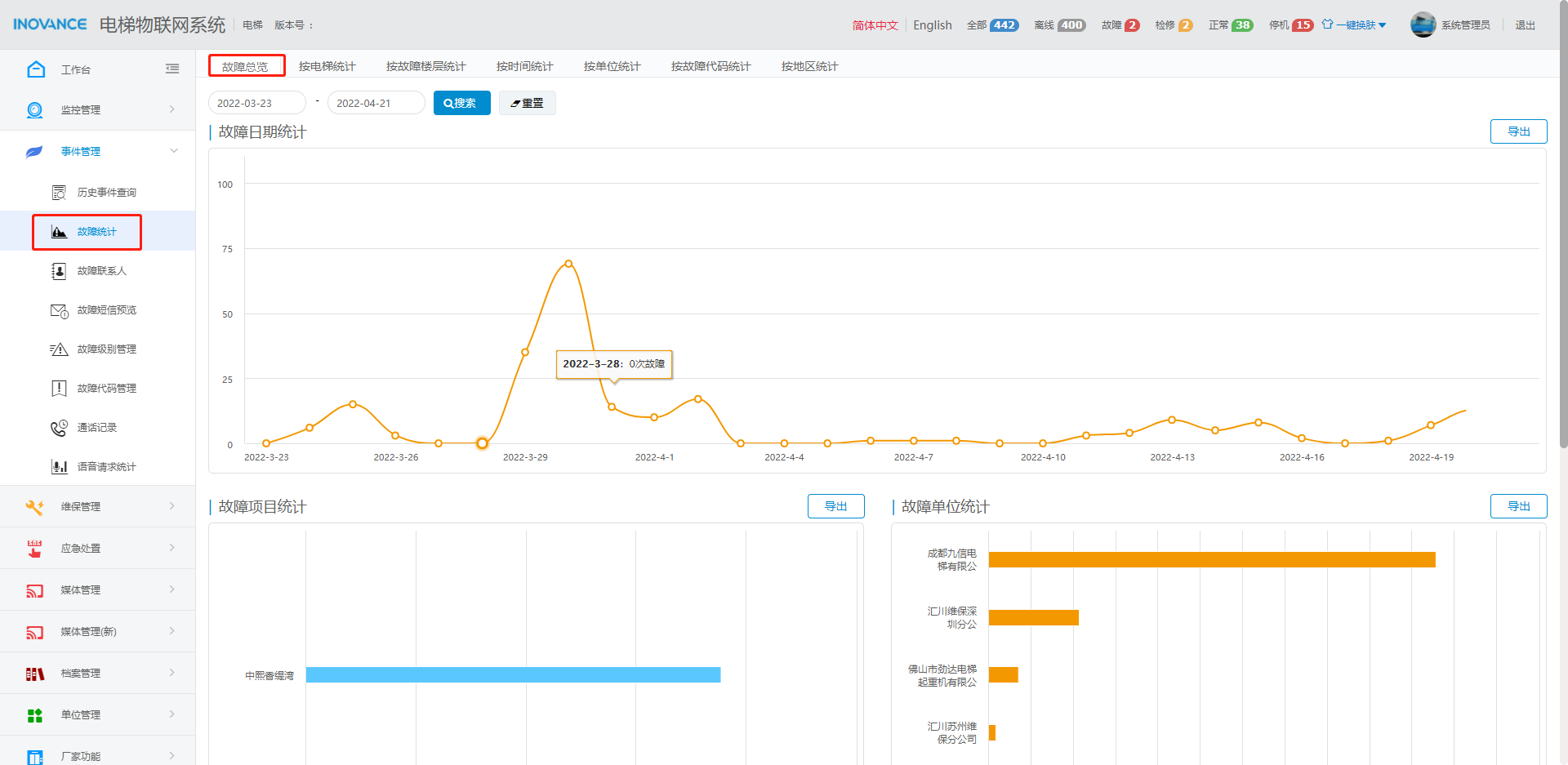
Task: Click the 档案管理 books icon
Action: click(34, 674)
